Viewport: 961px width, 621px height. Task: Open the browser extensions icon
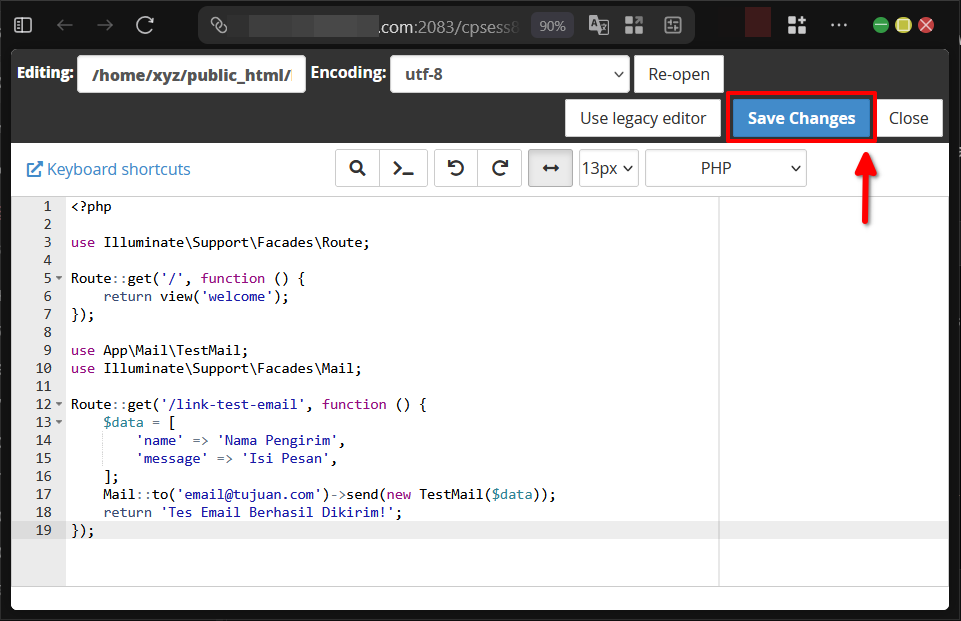click(x=797, y=25)
